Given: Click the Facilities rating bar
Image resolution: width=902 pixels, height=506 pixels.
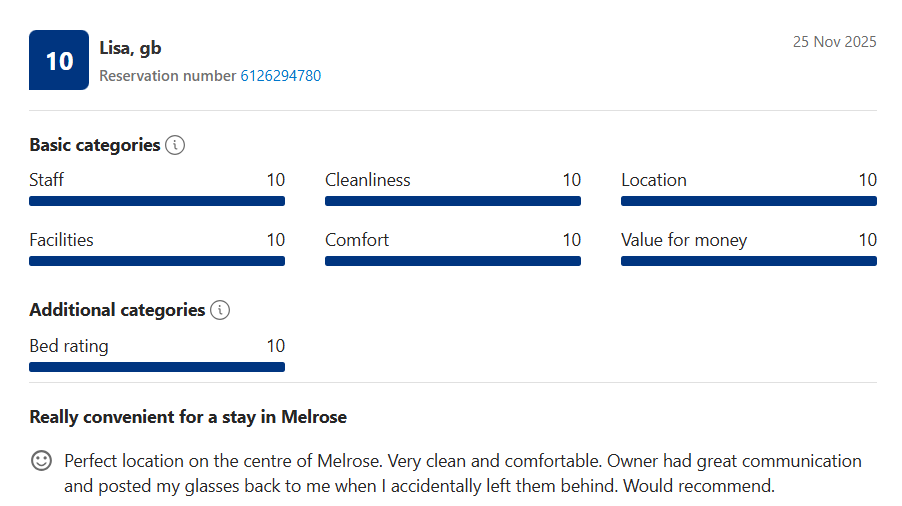Looking at the screenshot, I should pos(157,261).
